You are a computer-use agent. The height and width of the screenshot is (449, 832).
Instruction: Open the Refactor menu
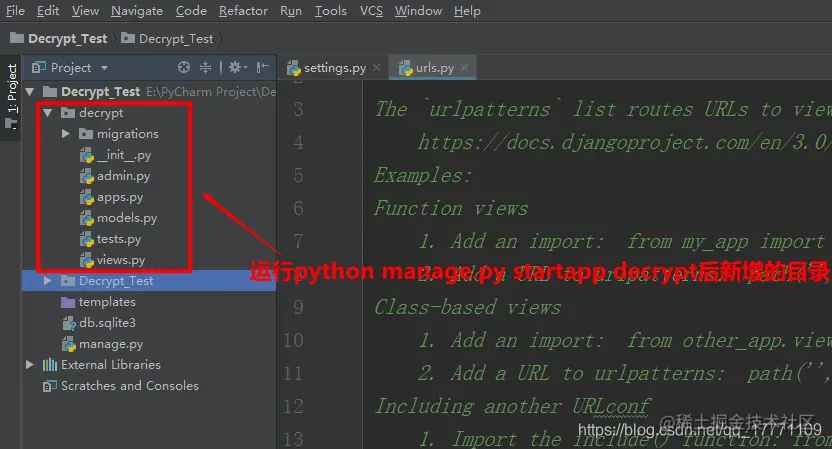tap(243, 11)
